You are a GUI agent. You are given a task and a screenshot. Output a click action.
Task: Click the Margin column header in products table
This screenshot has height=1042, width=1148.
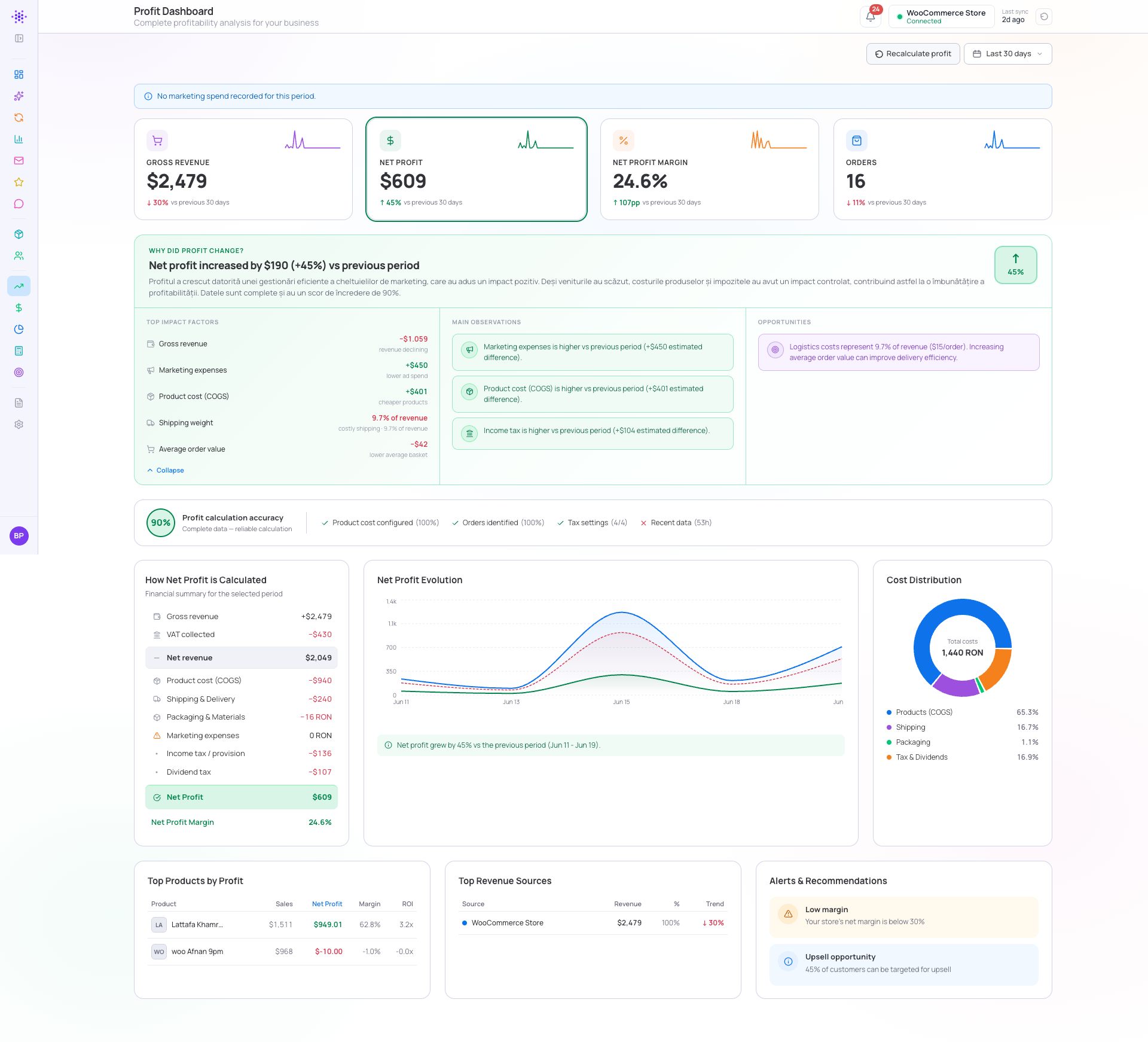click(370, 904)
